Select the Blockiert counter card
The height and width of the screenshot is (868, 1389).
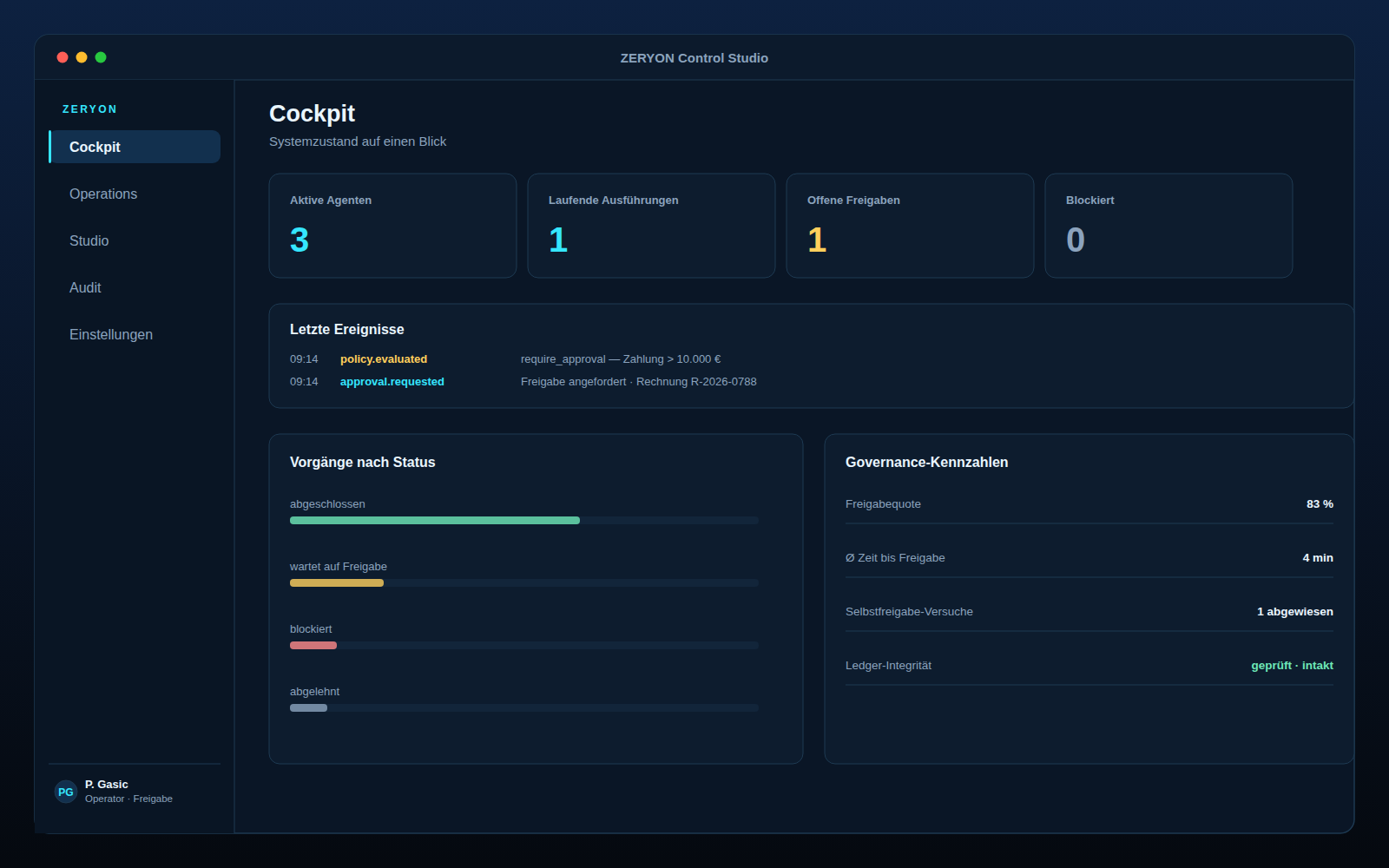tap(1168, 226)
